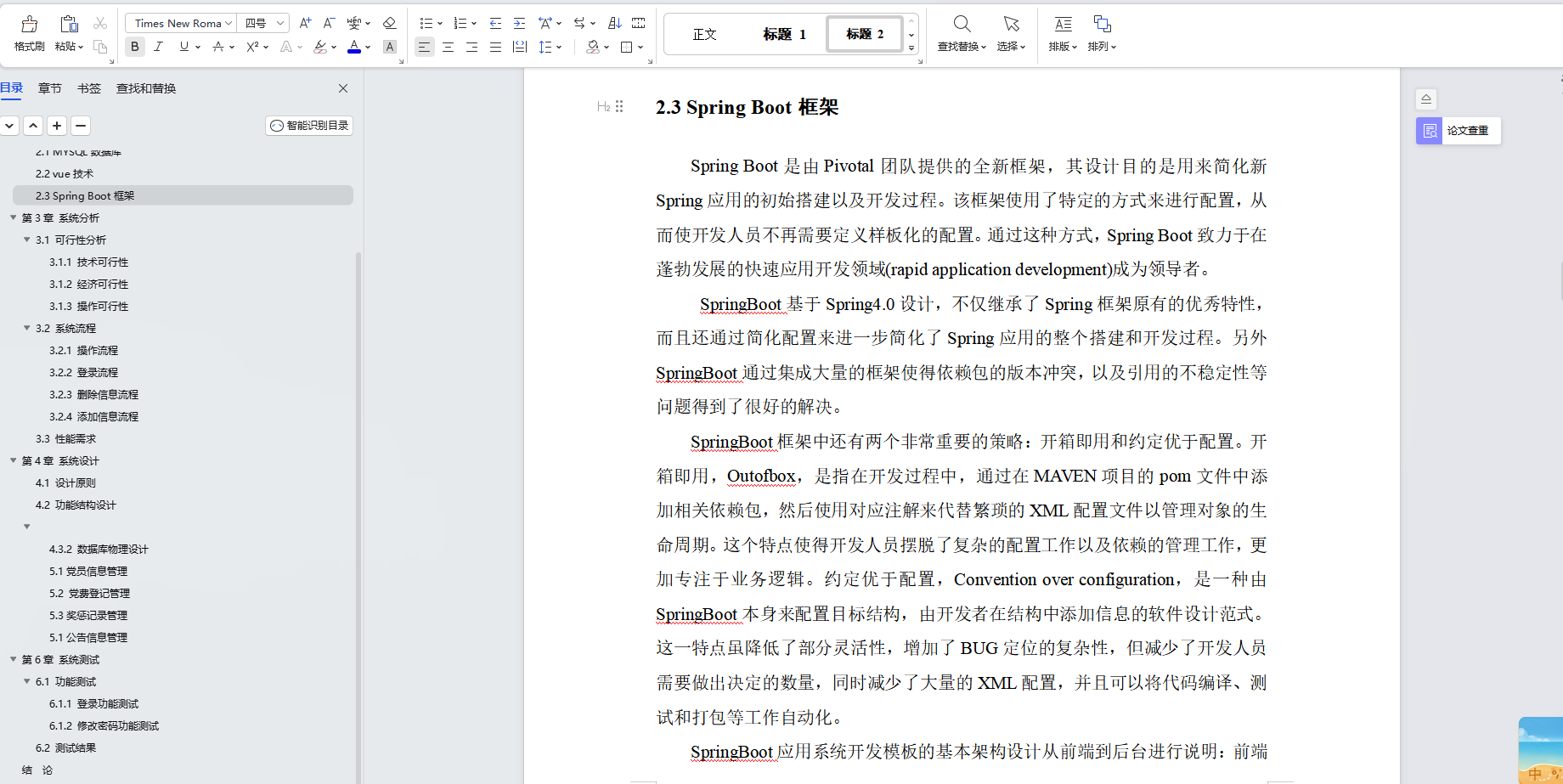1563x784 pixels.
Task: Decrease font size with A- icon
Action: tap(329, 23)
